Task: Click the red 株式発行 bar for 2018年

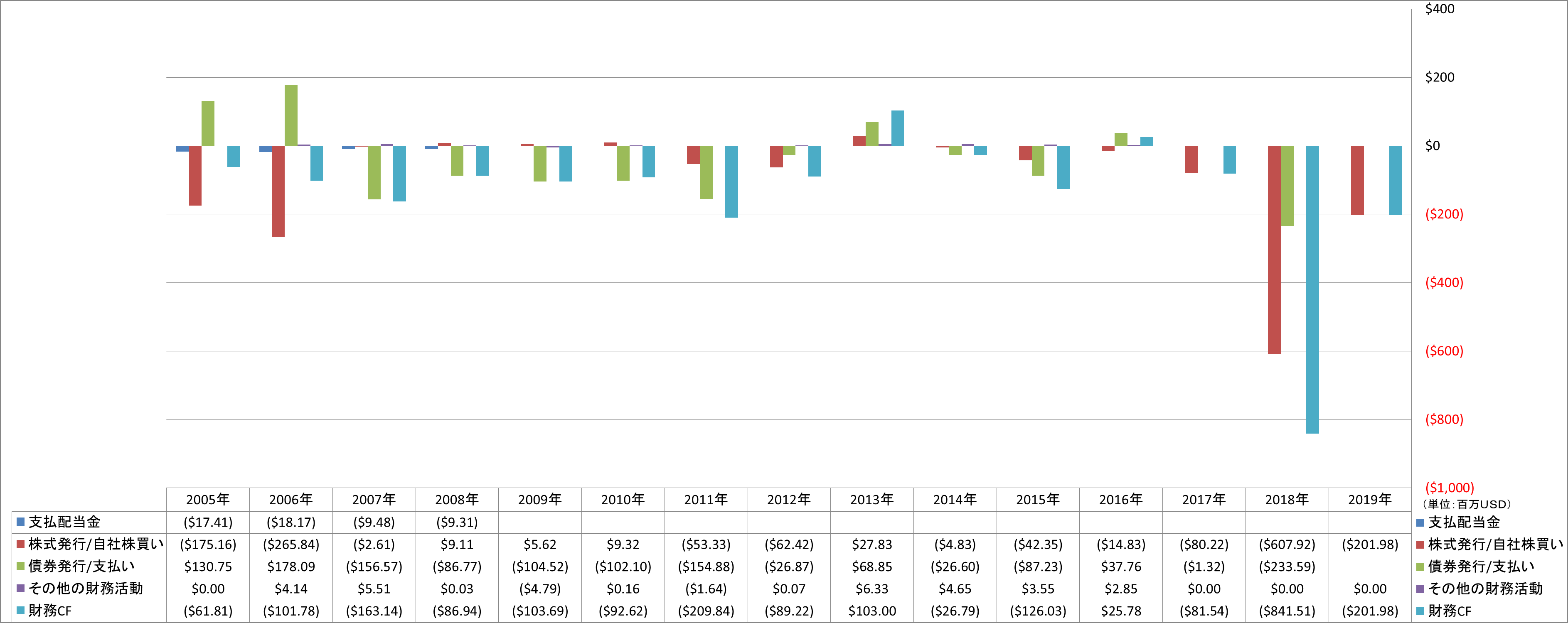Action: (x=1274, y=250)
